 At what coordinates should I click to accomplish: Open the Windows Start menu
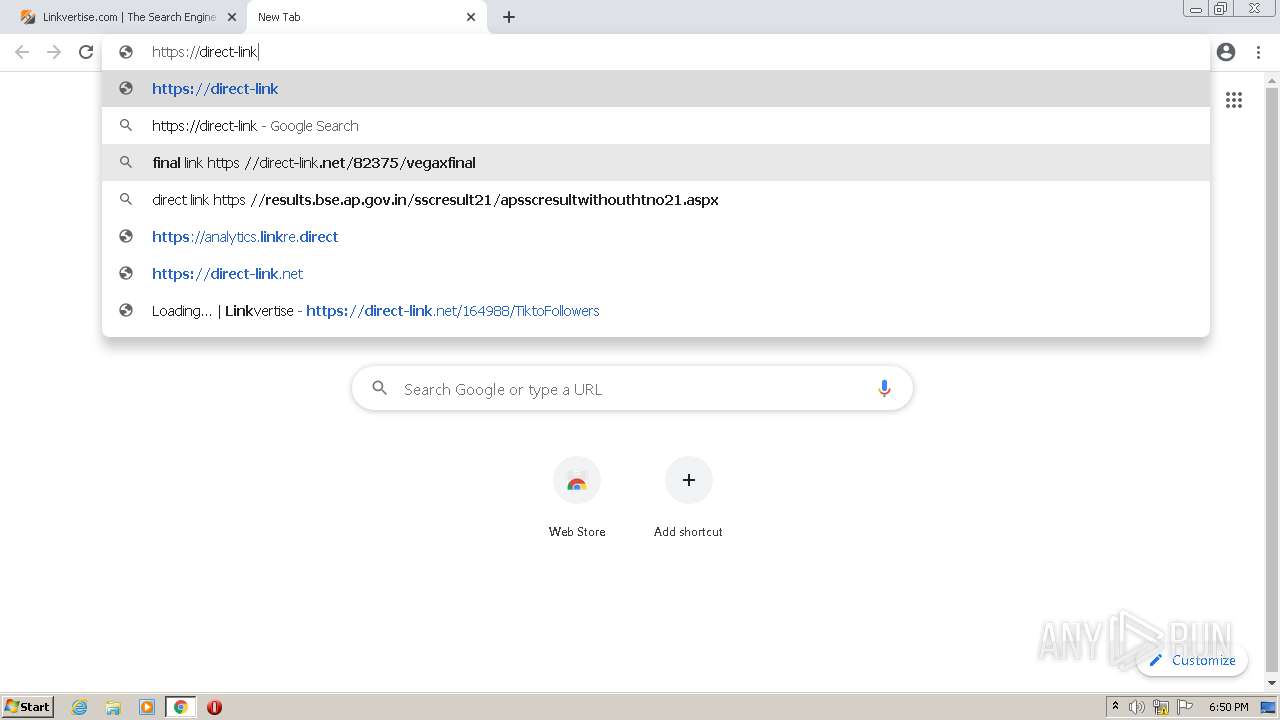point(27,707)
